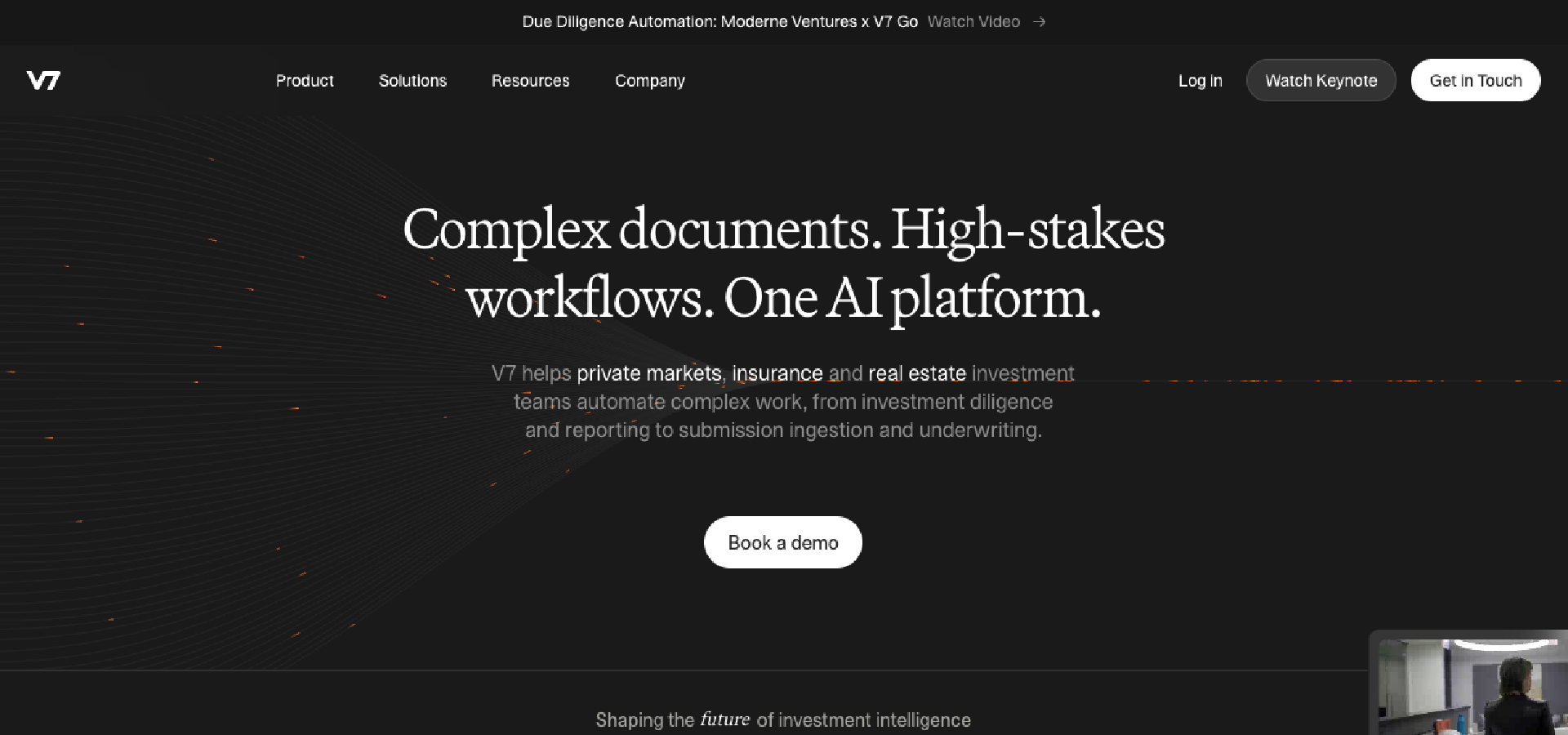Open the Resources menu
1568x735 pixels.
click(530, 81)
